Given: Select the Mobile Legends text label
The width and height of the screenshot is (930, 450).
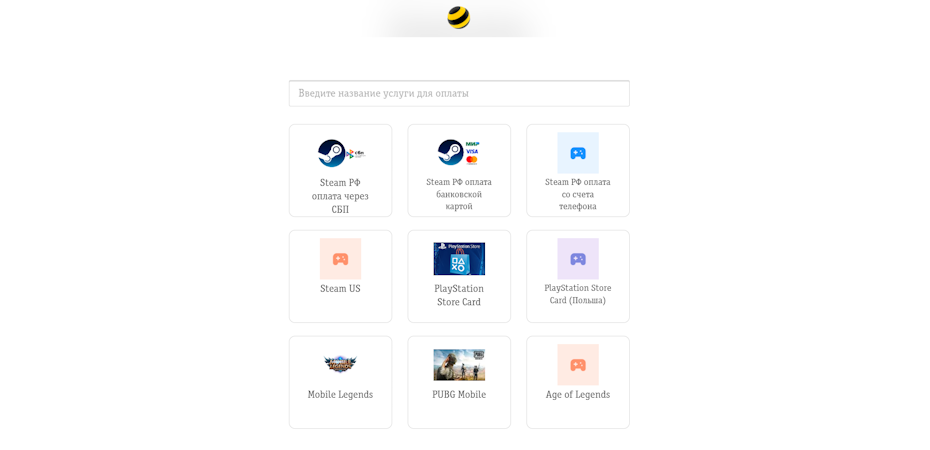Looking at the screenshot, I should (340, 395).
